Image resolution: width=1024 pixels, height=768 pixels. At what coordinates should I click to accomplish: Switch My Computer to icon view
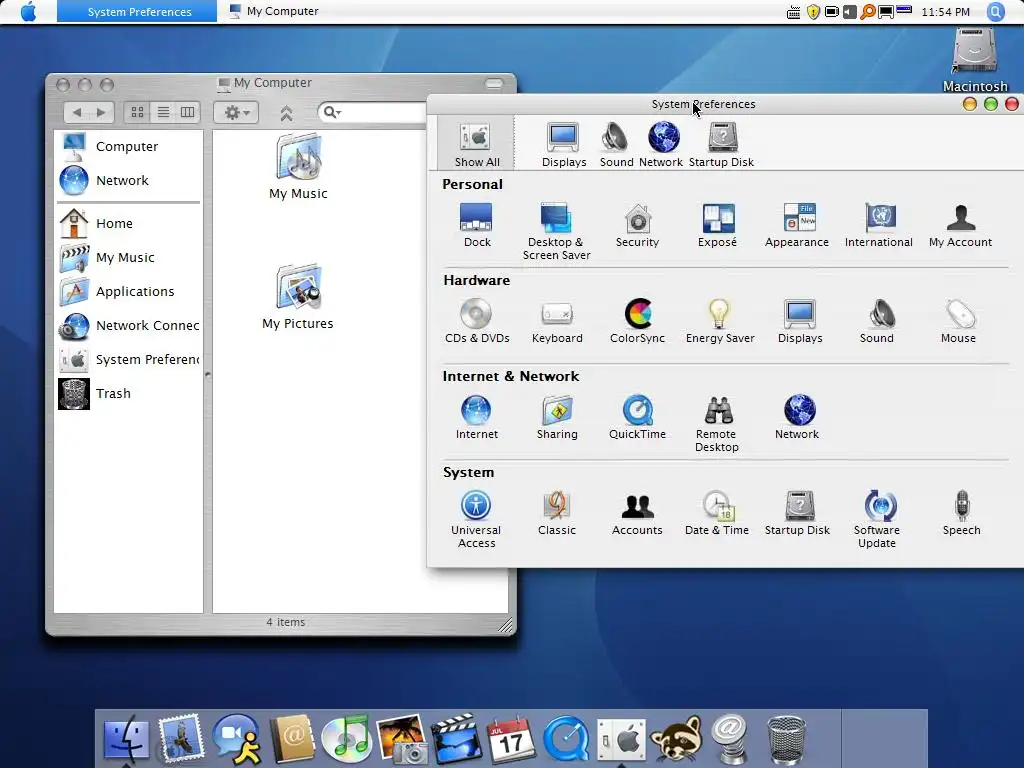pos(137,112)
